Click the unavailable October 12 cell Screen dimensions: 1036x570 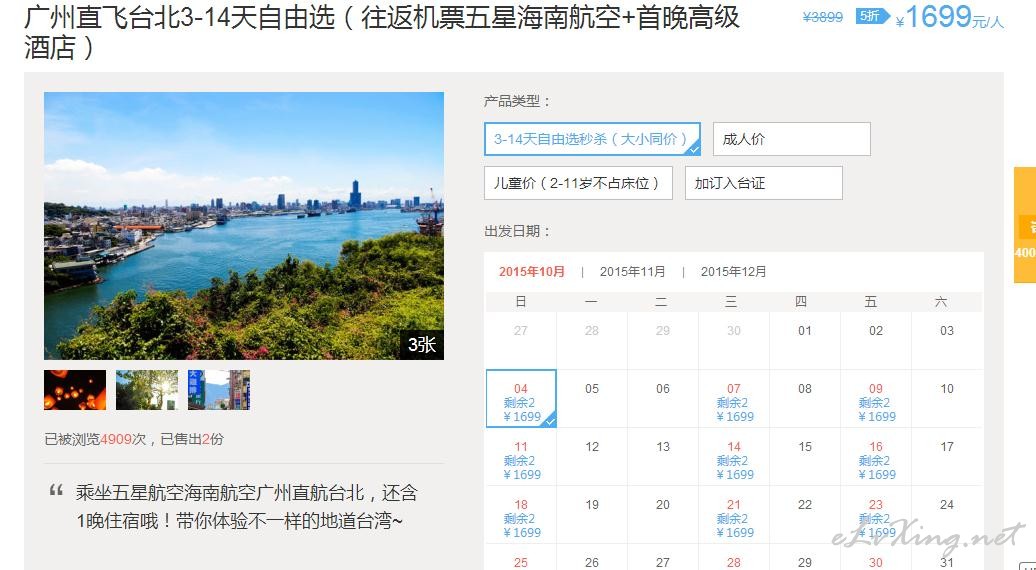point(592,456)
